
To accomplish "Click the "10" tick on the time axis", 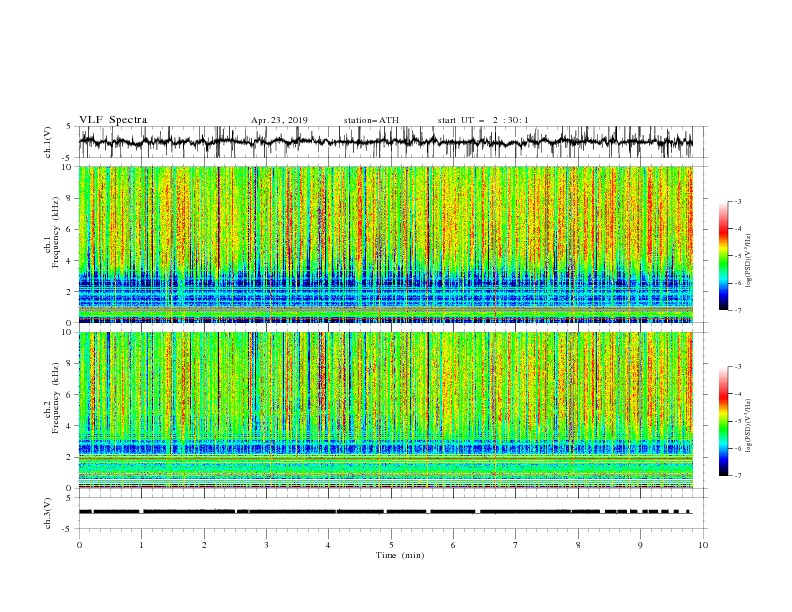I will [703, 545].
